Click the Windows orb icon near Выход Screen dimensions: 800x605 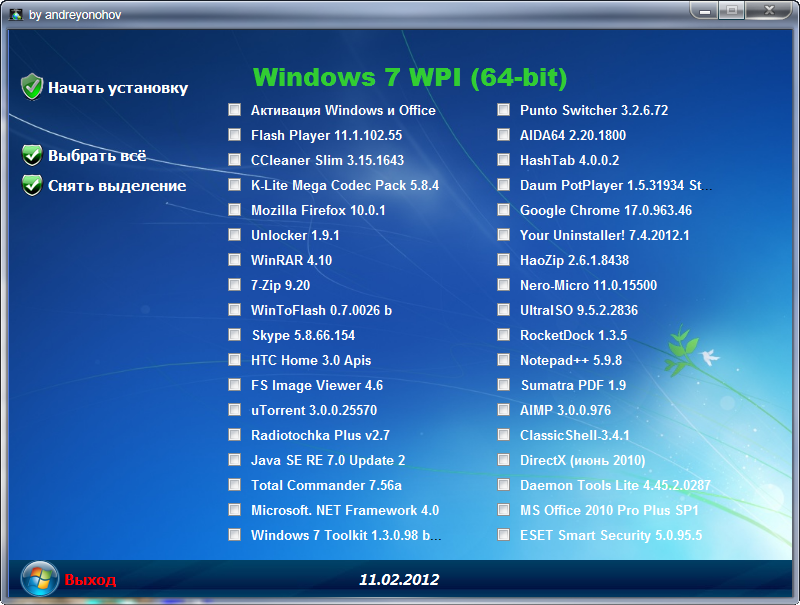coord(39,579)
